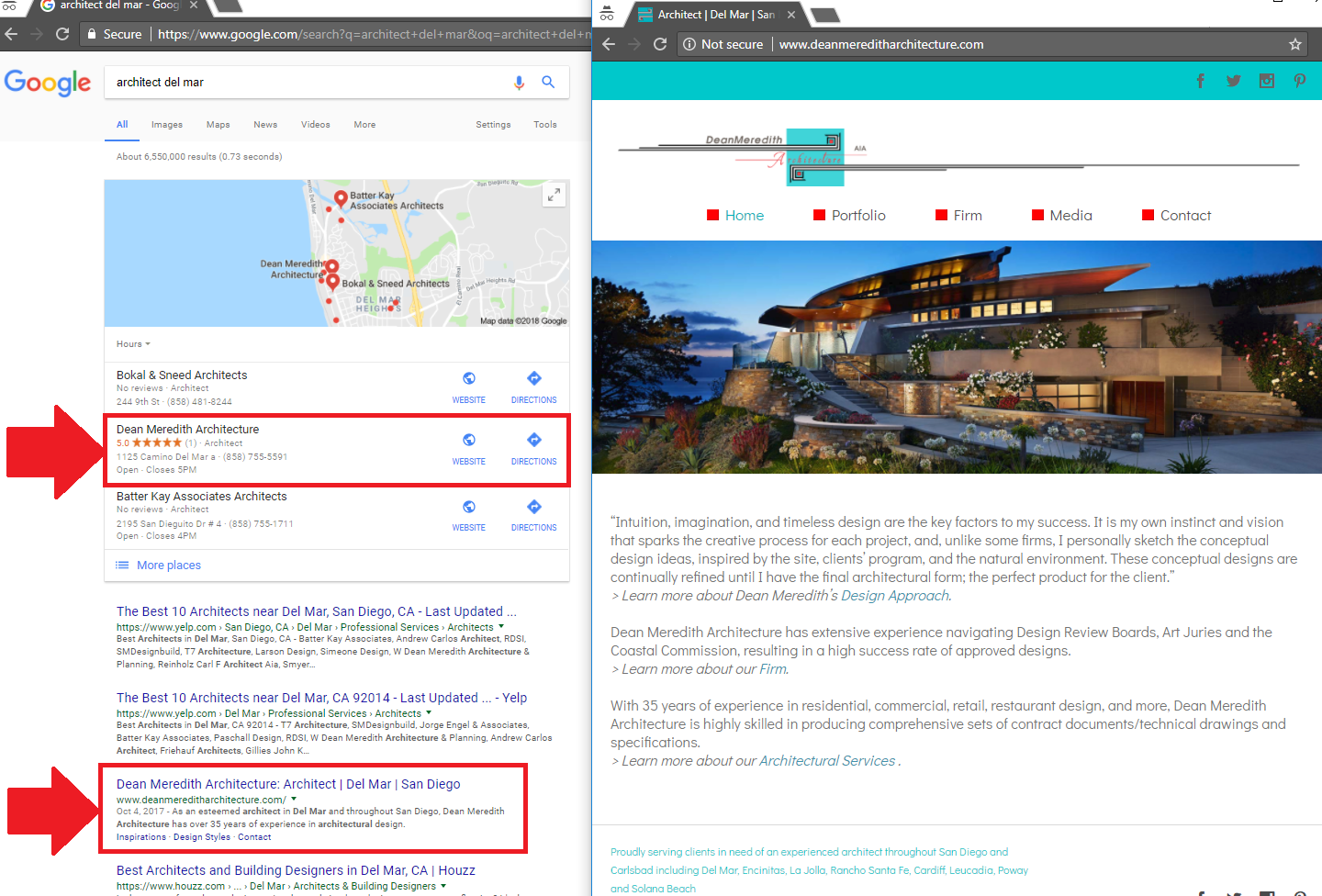Click the Google search magnifier icon
This screenshot has height=896, width=1322.
[548, 83]
